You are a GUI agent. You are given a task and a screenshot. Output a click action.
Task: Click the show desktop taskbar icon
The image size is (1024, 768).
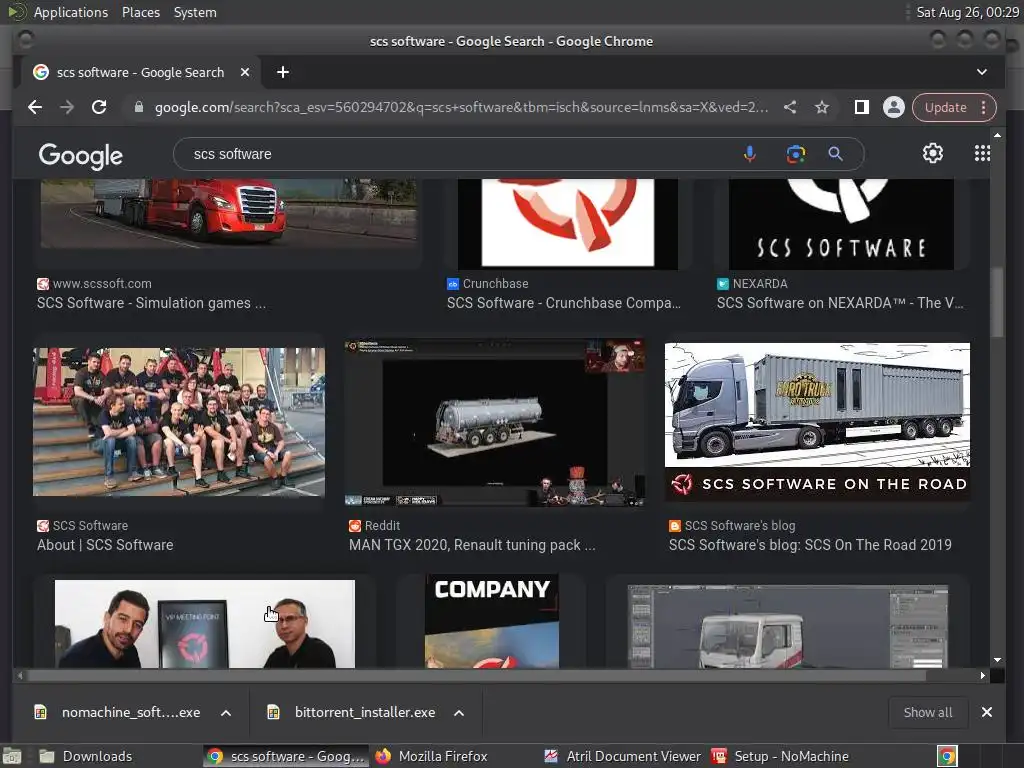12,756
